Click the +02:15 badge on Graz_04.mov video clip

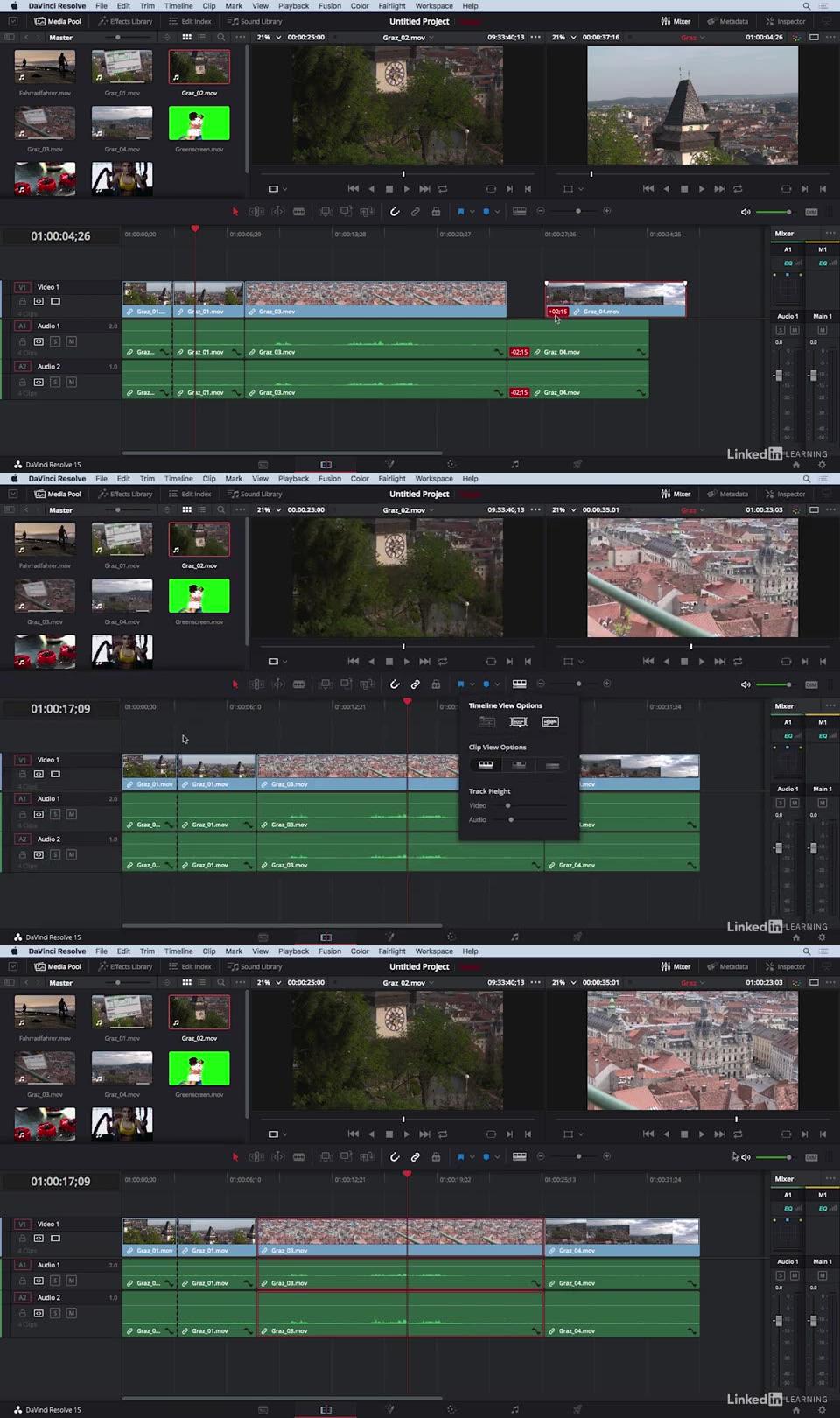(557, 312)
